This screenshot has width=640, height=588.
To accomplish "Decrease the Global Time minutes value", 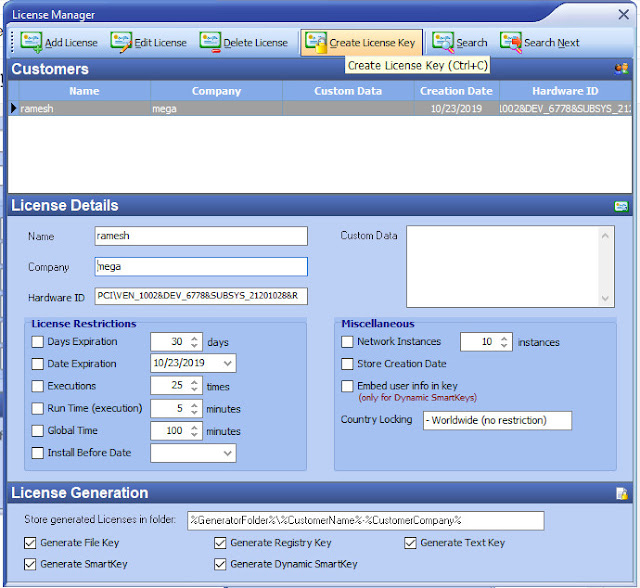I will point(194,435).
